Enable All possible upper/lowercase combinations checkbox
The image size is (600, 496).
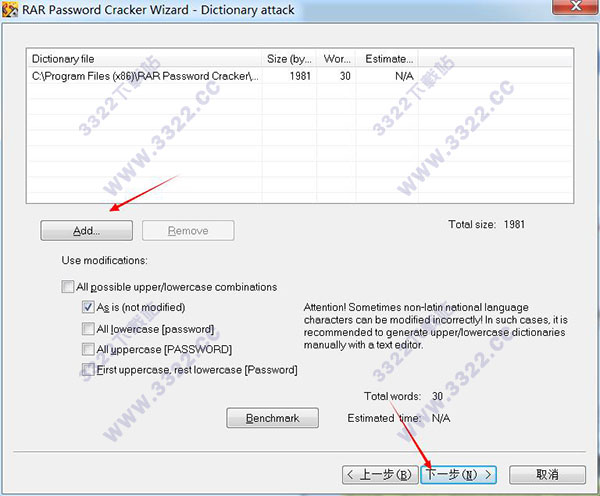click(x=67, y=287)
